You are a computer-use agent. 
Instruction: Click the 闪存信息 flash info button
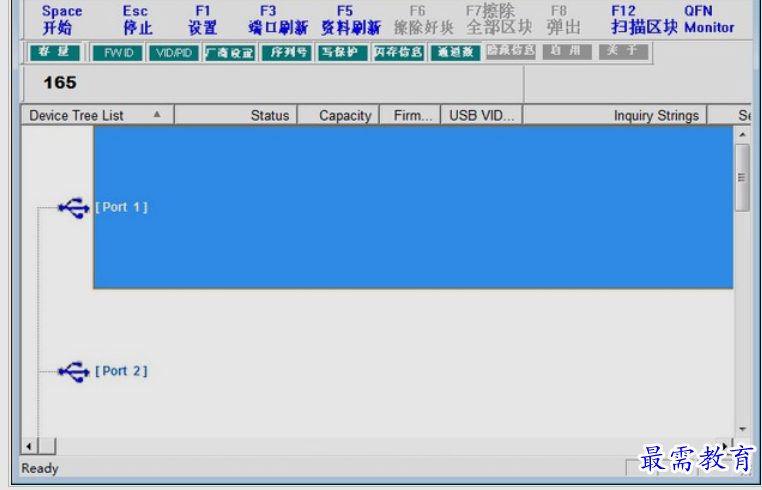coord(399,52)
